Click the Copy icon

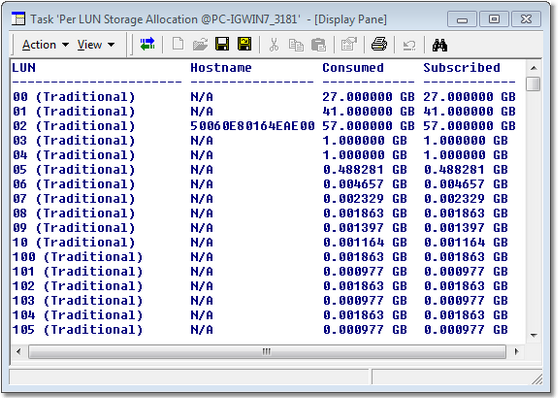click(296, 45)
